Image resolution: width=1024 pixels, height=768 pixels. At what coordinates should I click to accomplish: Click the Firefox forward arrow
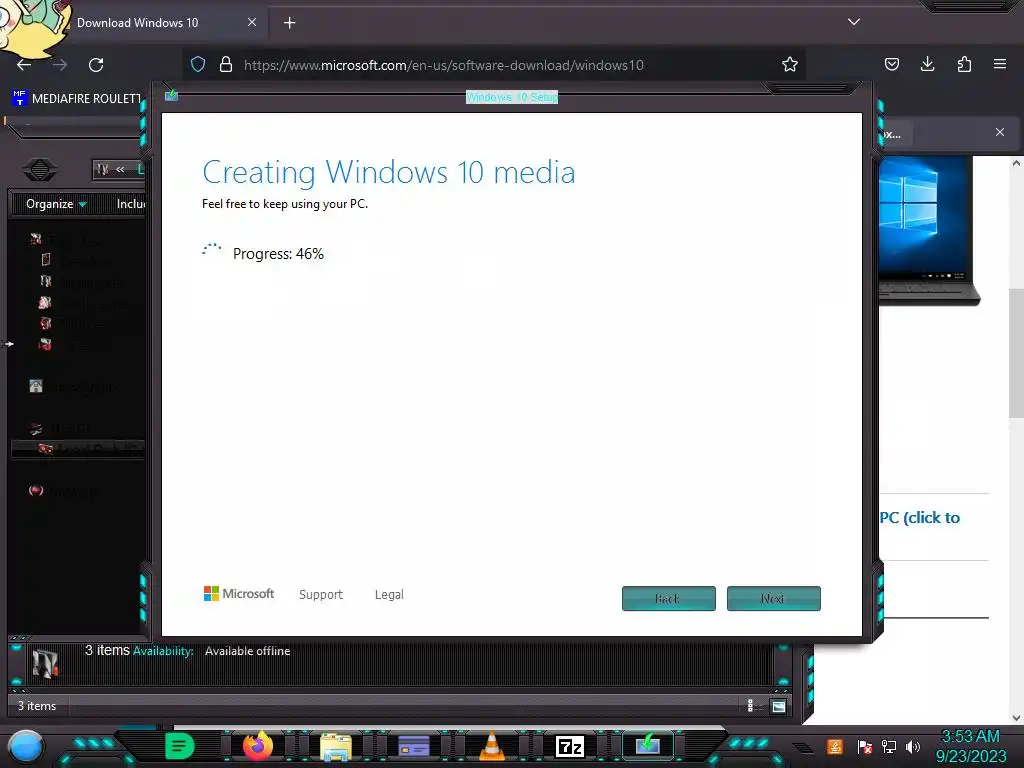60,65
